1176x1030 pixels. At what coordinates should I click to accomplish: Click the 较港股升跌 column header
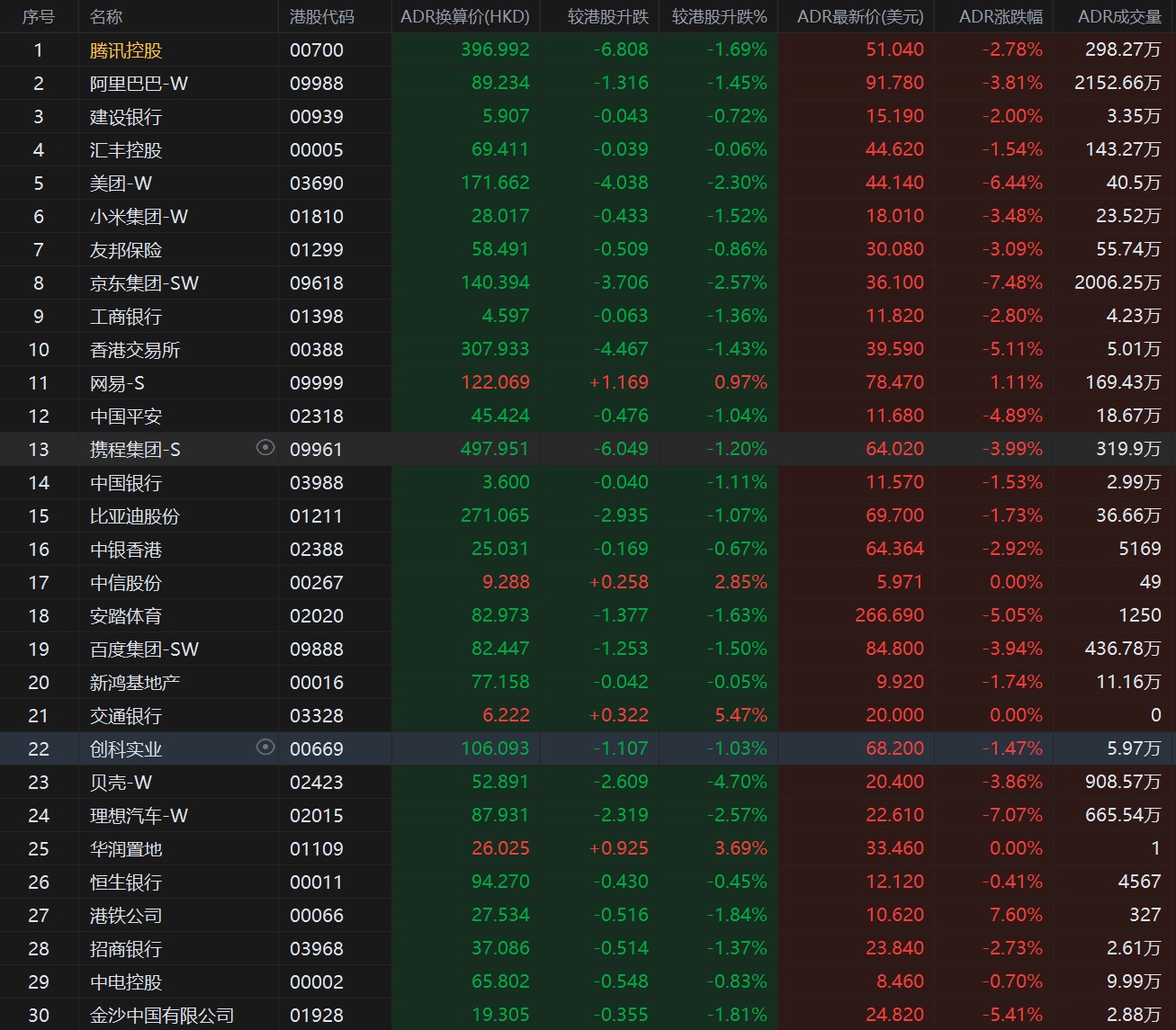point(608,17)
